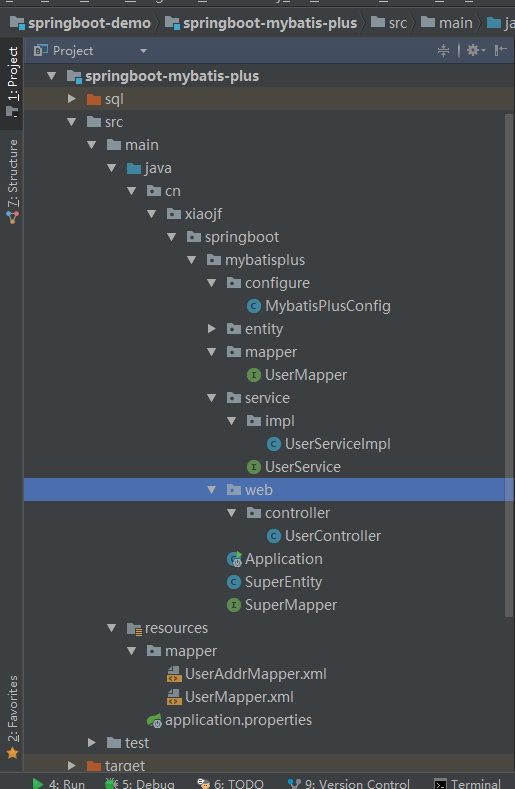Click the Application Spring Boot run icon
The height and width of the screenshot is (789, 515).
(x=235, y=559)
